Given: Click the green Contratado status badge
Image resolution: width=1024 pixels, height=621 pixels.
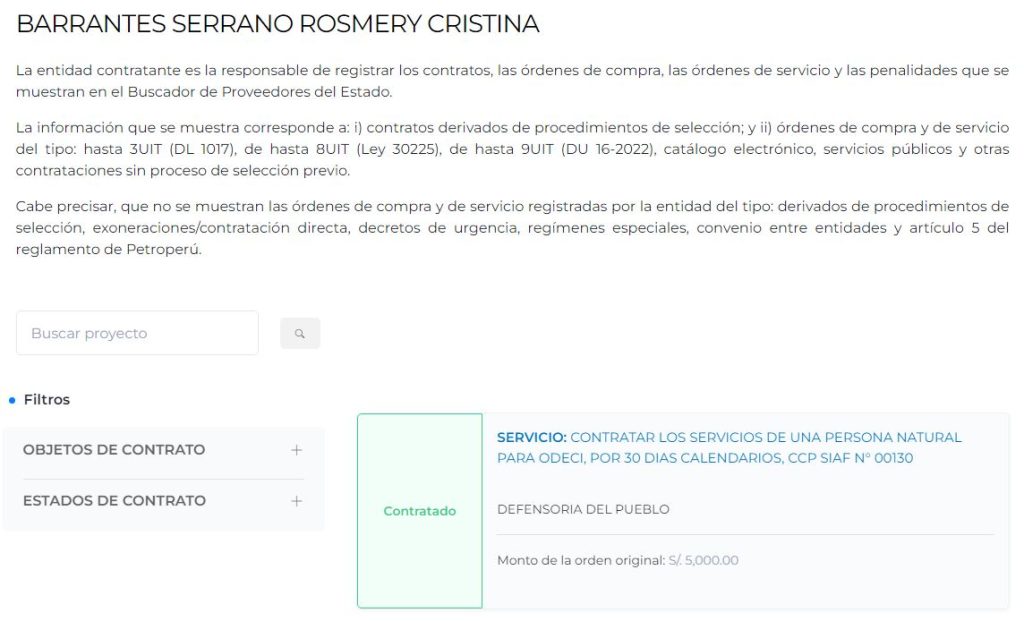Looking at the screenshot, I should [420, 511].
